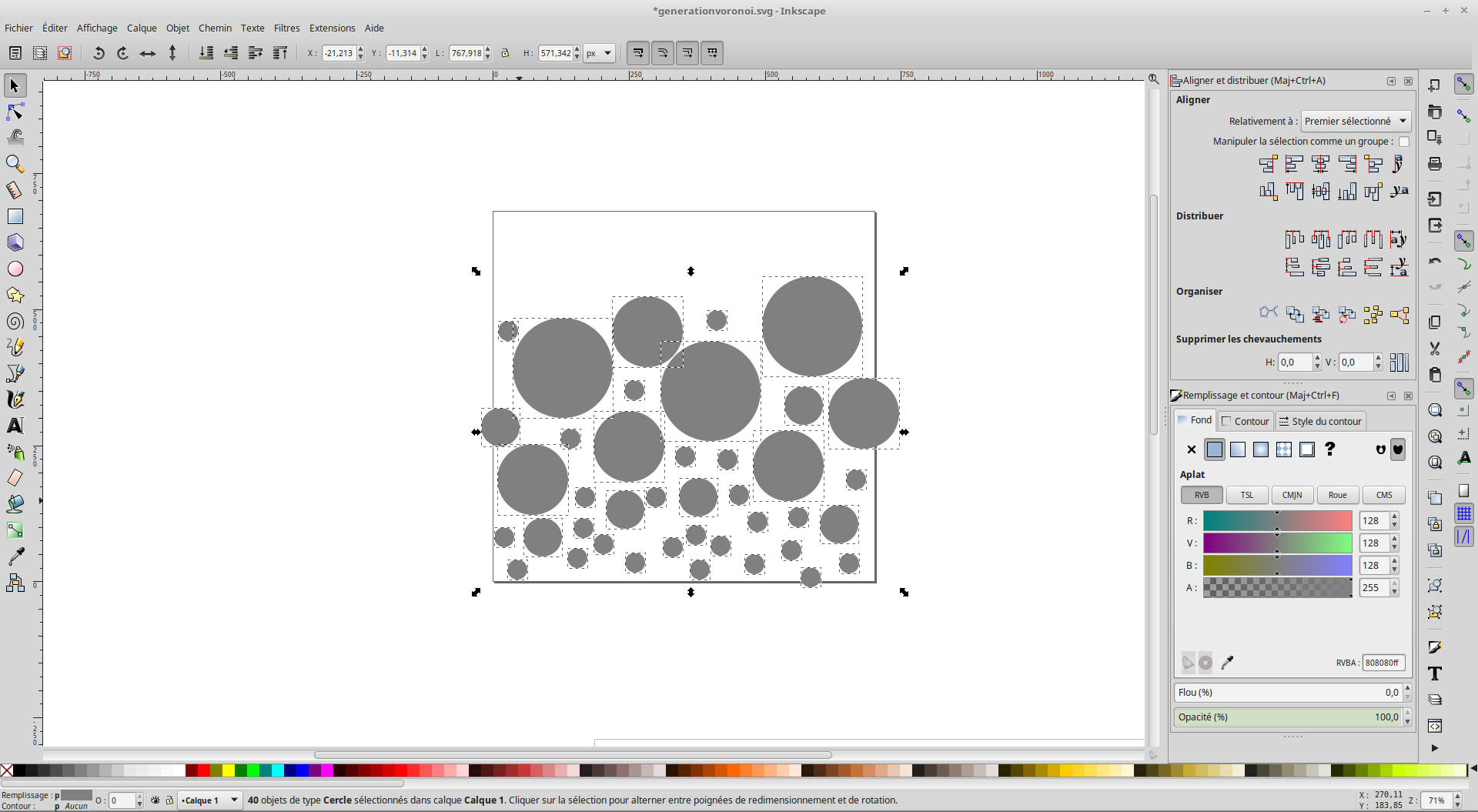This screenshot has height=812, width=1478.
Task: Click the CMJN color mode button
Action: click(1292, 495)
